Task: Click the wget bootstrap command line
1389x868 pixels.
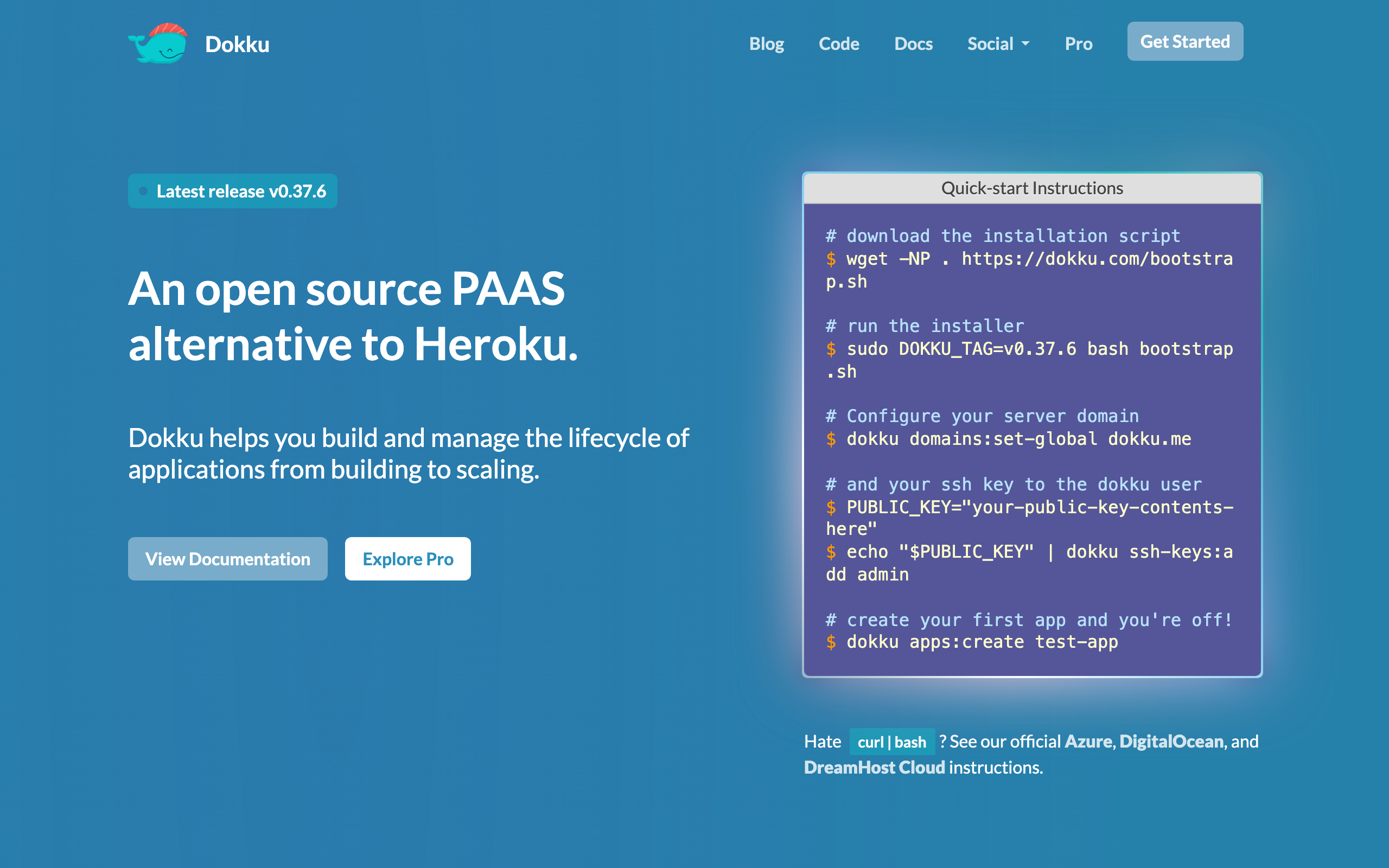Action: [1039, 259]
